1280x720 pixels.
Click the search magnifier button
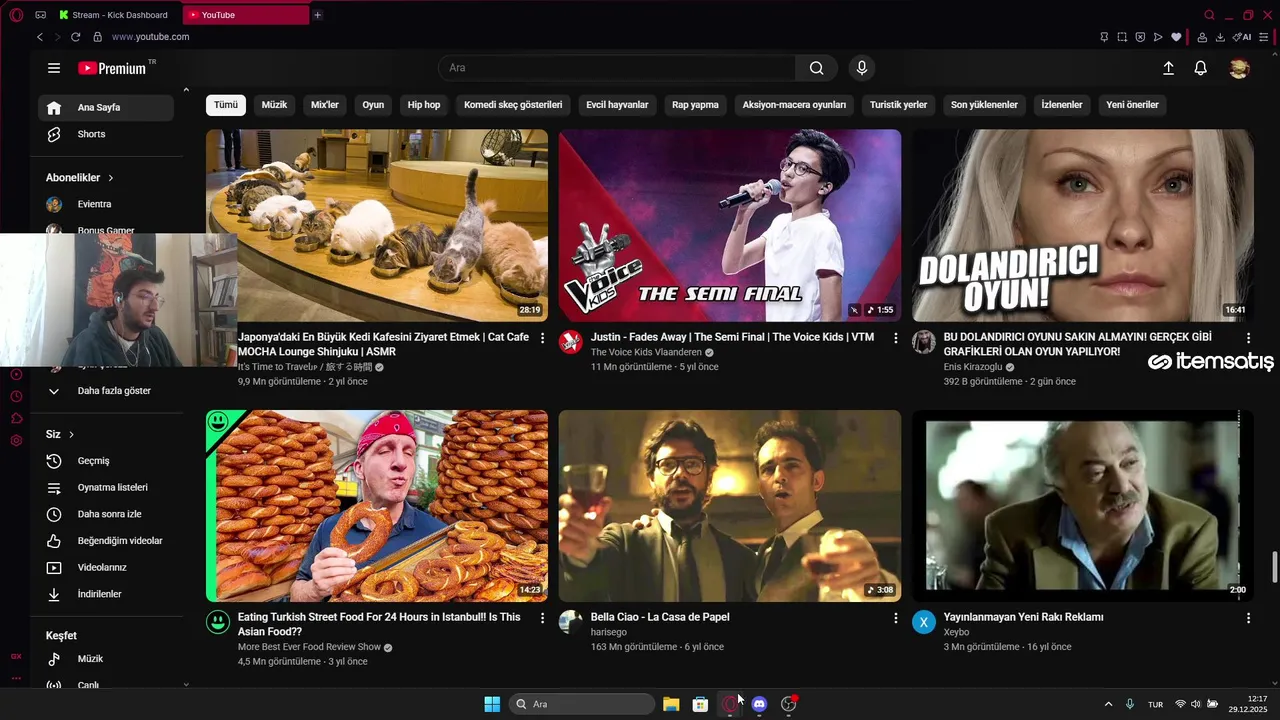point(817,68)
